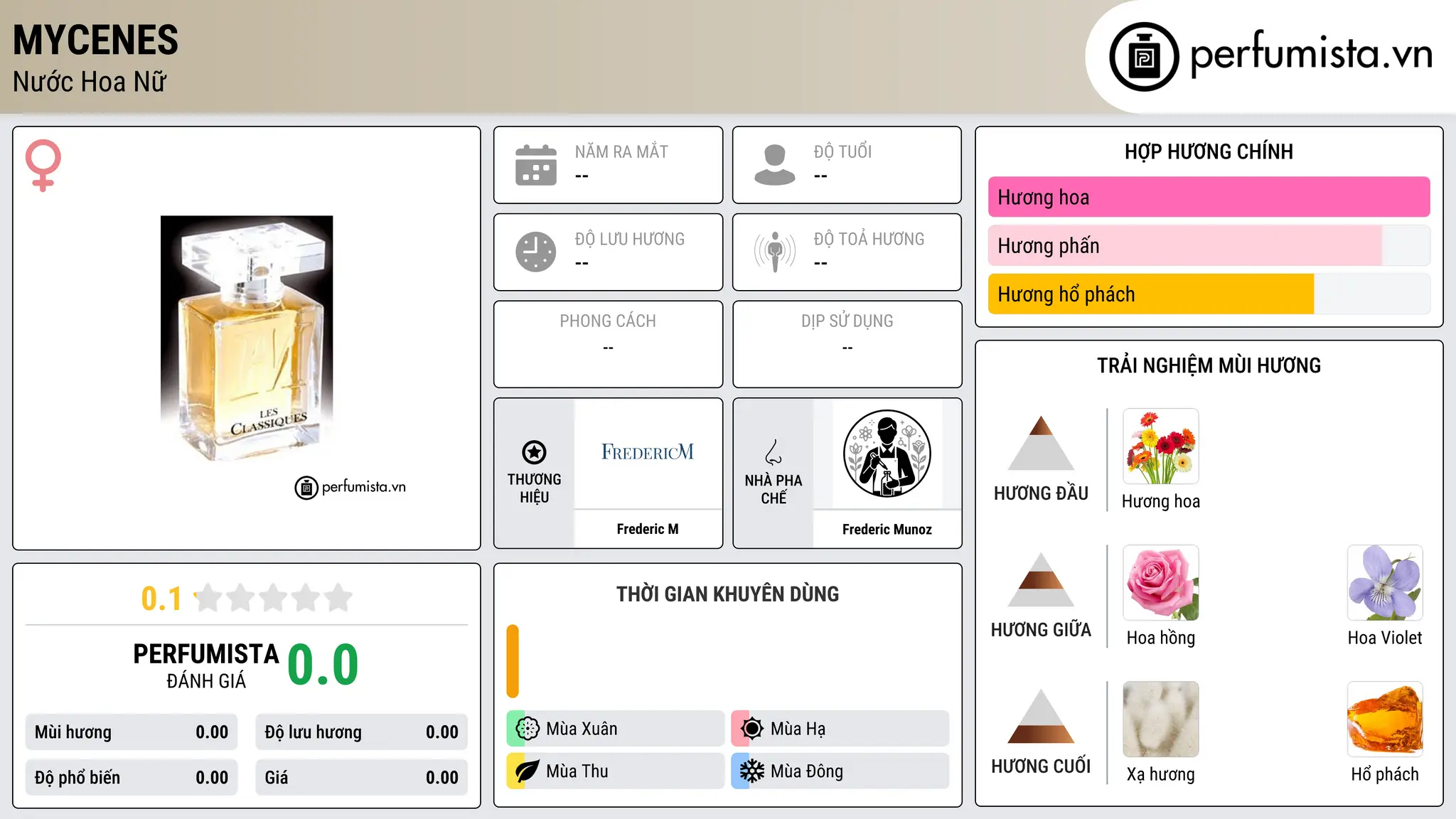Image resolution: width=1456 pixels, height=819 pixels.
Task: Click the person icon for Độ tuổi
Action: point(775,165)
